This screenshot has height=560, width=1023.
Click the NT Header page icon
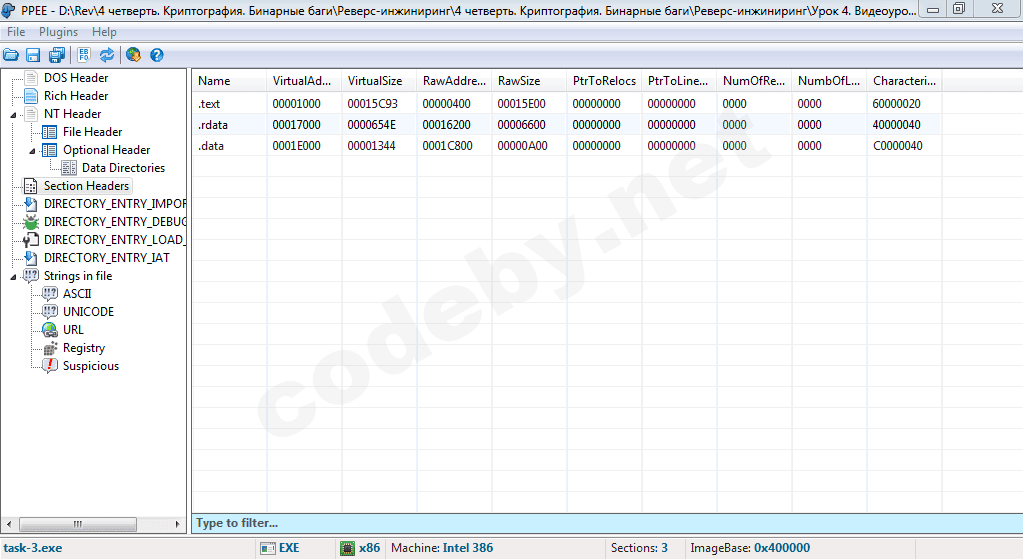[31, 114]
